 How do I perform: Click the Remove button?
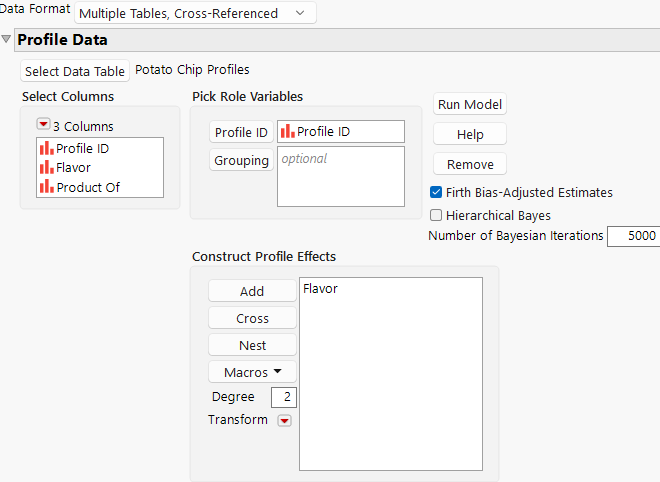pyautogui.click(x=470, y=164)
